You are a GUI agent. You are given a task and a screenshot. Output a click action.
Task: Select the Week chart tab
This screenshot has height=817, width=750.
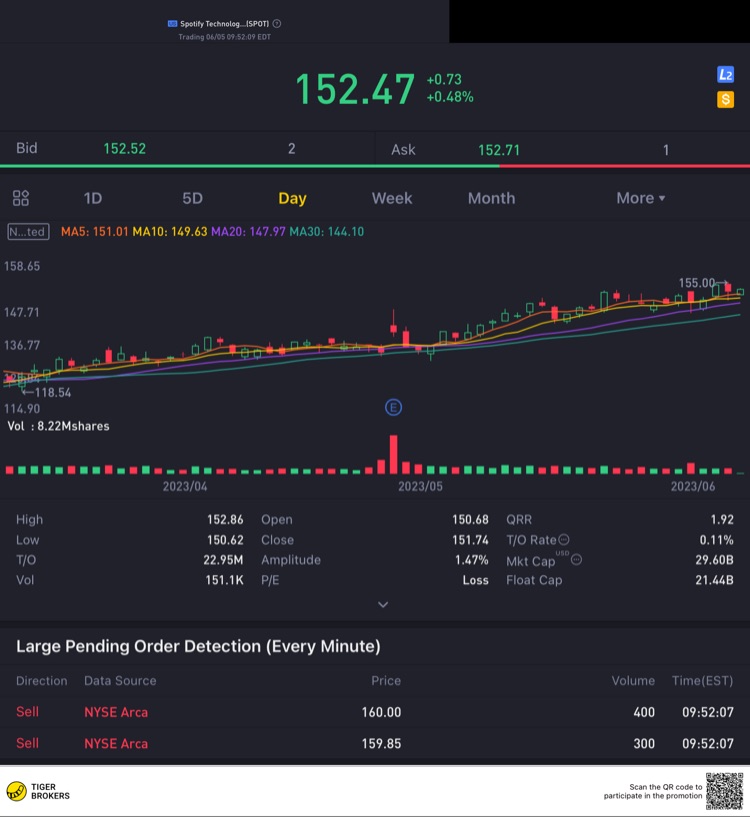392,198
